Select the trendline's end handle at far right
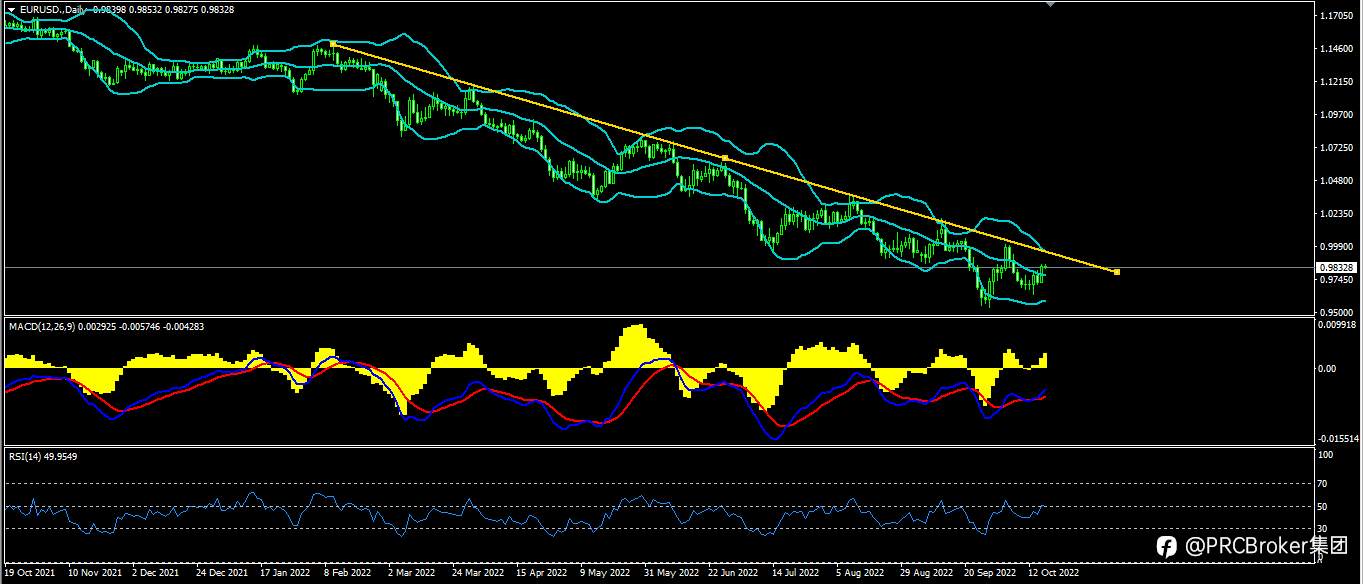The height and width of the screenshot is (584, 1363). pyautogui.click(x=1117, y=271)
